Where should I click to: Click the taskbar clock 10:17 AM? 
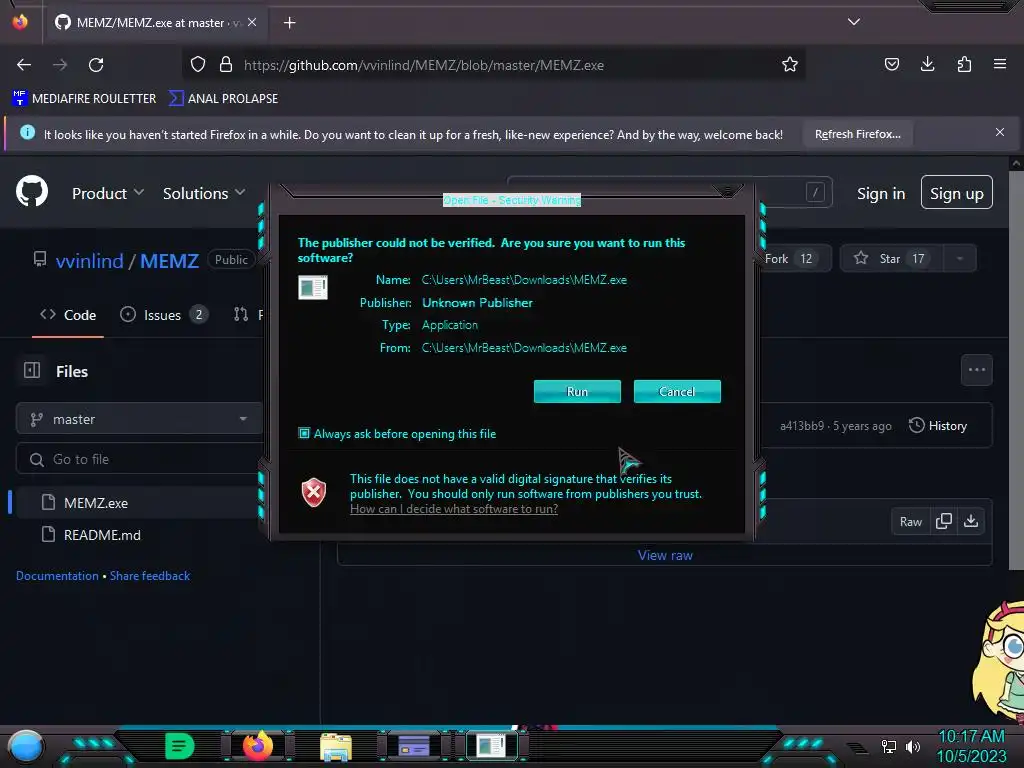coord(971,737)
